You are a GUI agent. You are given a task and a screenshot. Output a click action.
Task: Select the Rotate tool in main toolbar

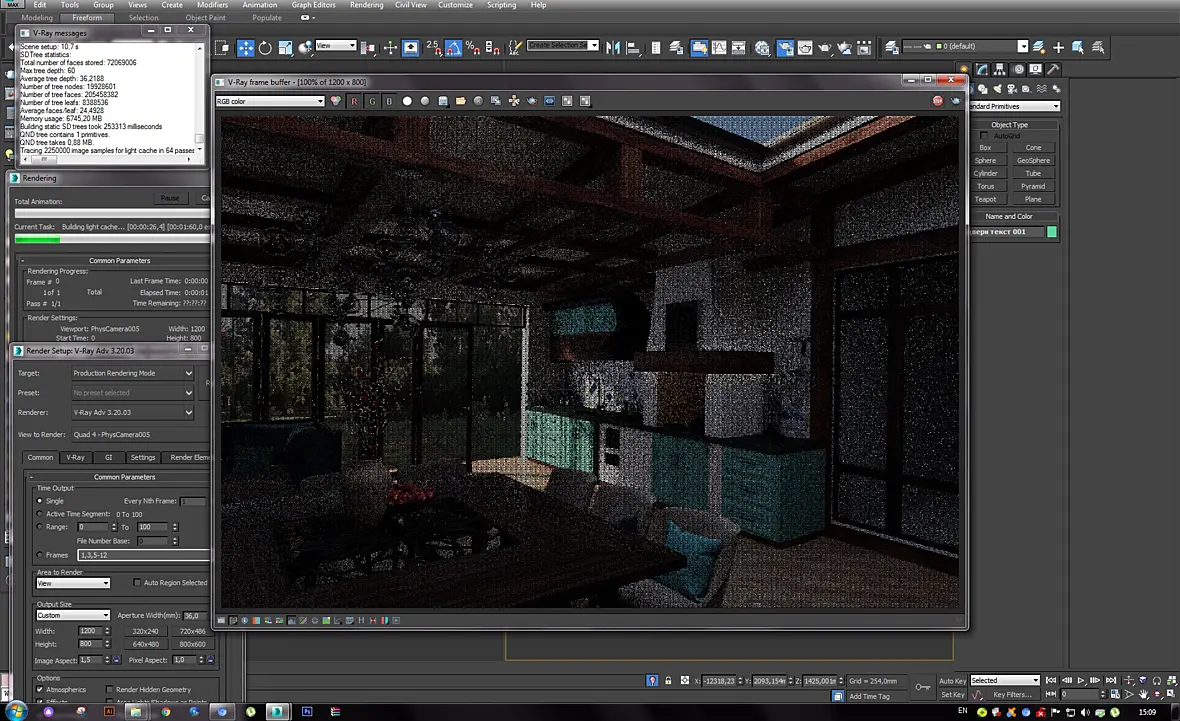(265, 47)
